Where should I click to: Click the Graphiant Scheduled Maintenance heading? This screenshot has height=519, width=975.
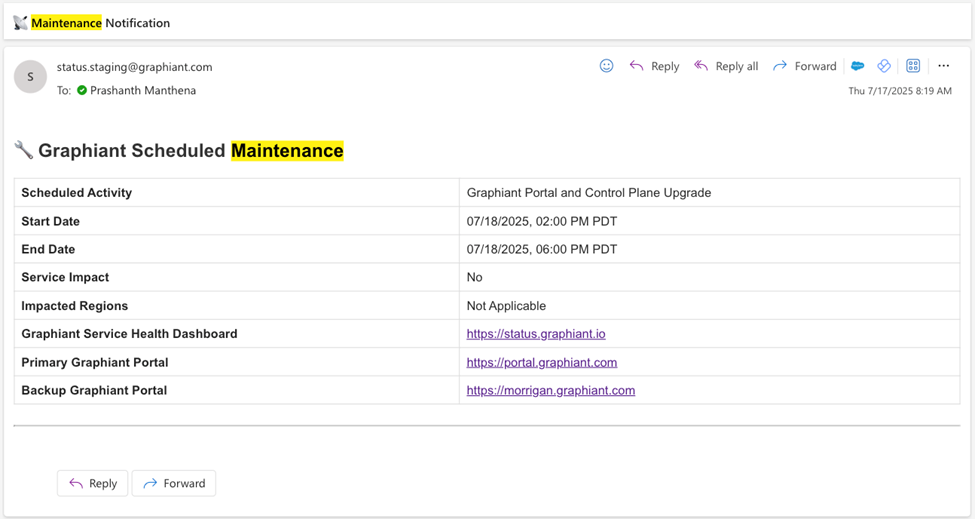191,150
